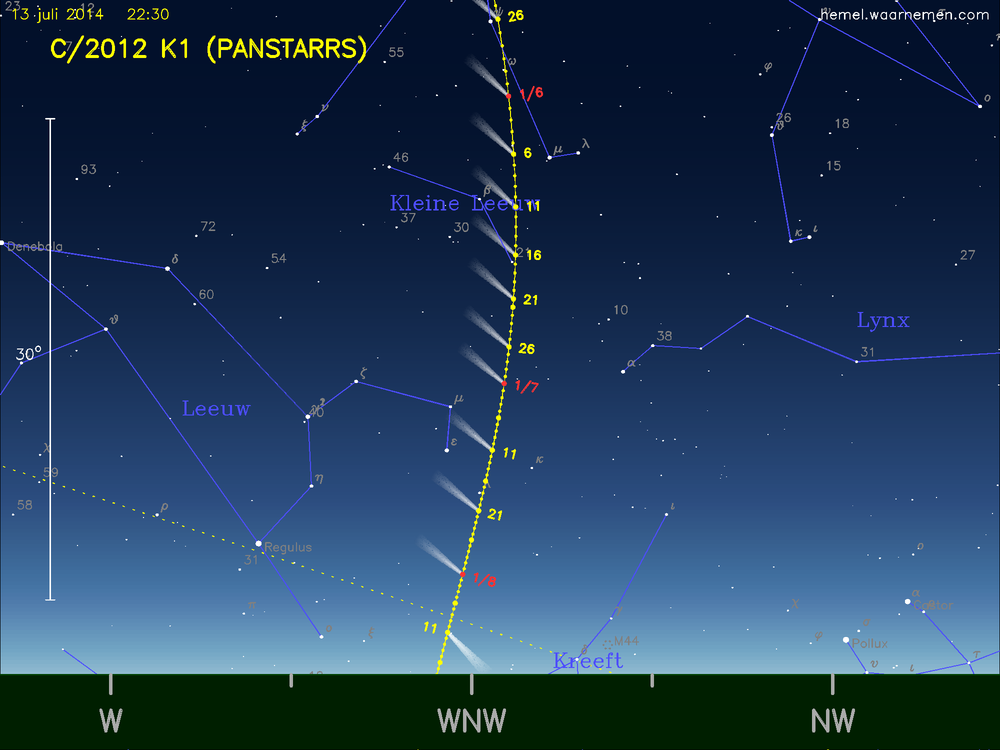This screenshot has height=750, width=1000.
Task: Select the Denebola star at the chart edge
Action: click(4, 242)
